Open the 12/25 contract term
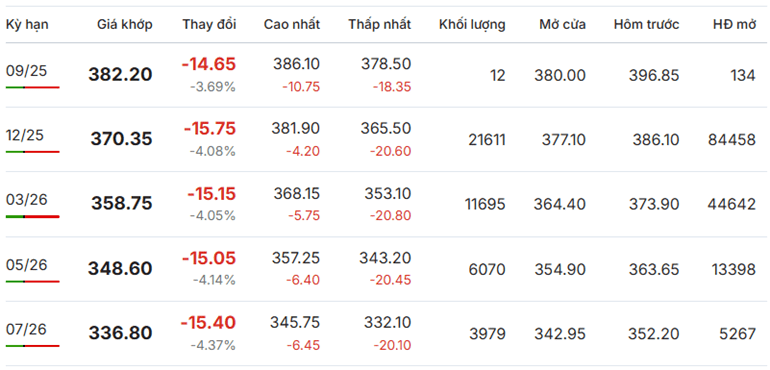The height and width of the screenshot is (370, 770). pyautogui.click(x=27, y=136)
